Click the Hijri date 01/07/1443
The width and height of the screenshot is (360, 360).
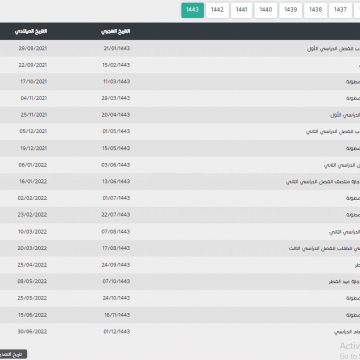coord(116,198)
